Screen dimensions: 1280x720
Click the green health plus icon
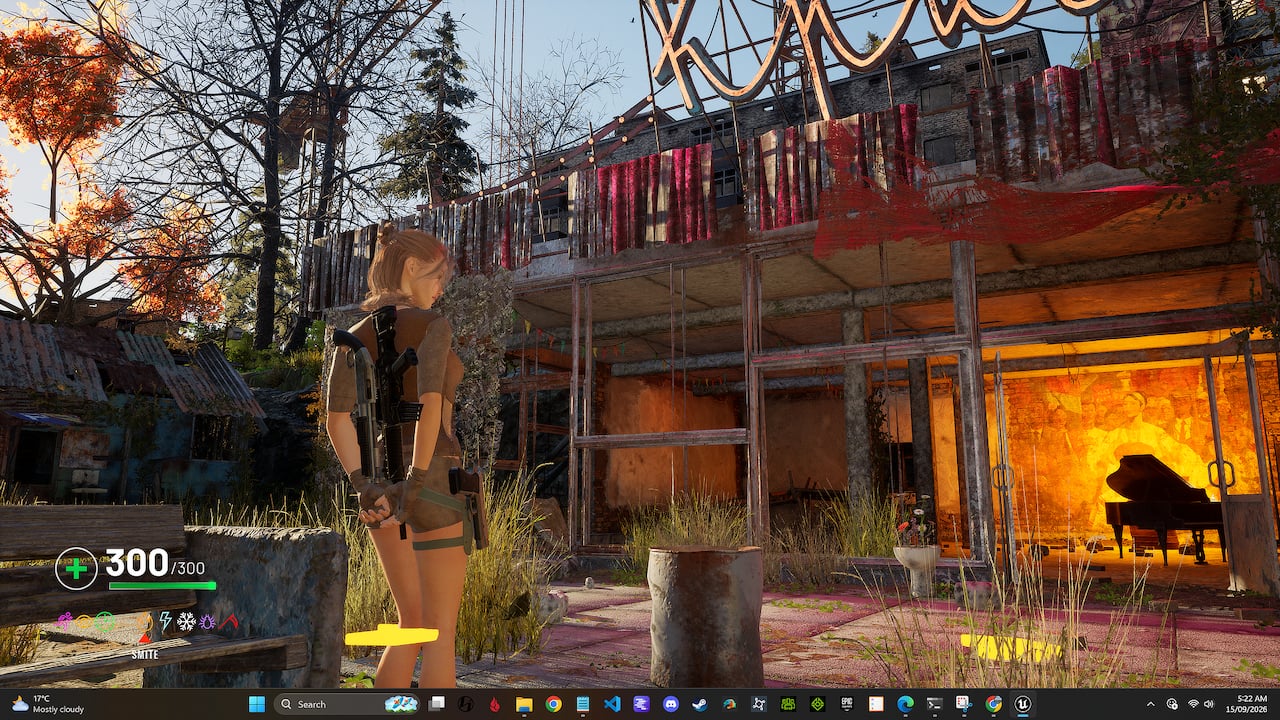[76, 568]
